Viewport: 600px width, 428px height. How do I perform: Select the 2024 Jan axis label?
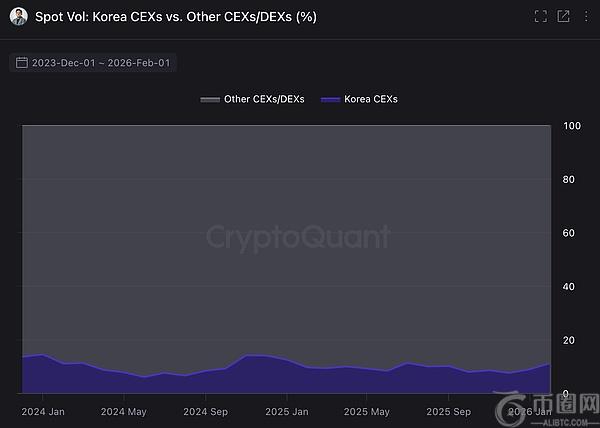coord(43,411)
